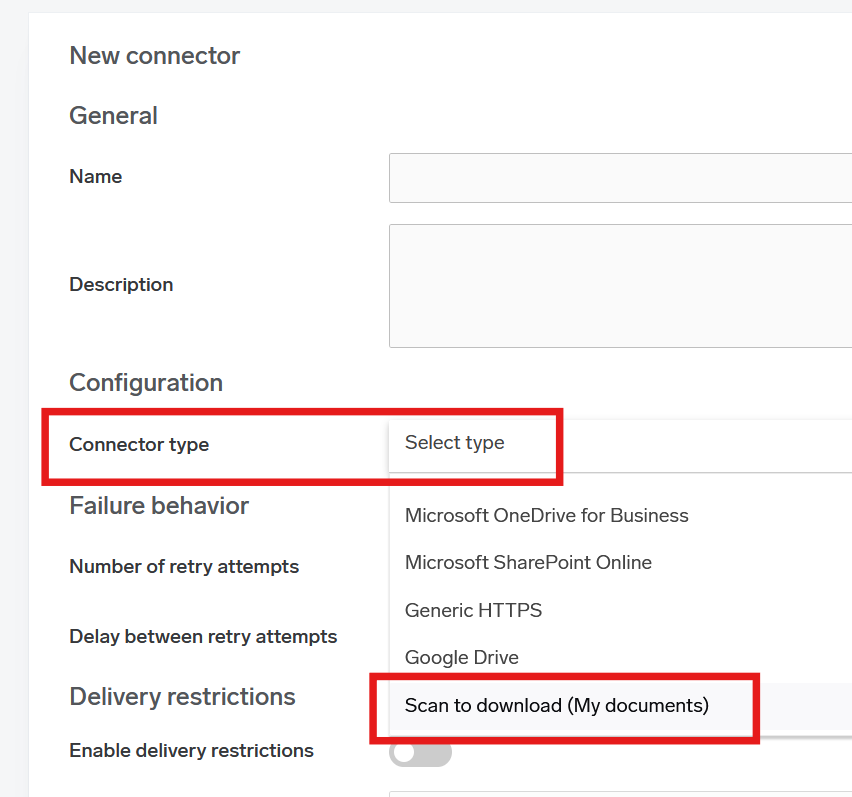
Task: Choose Microsoft OneDrive for Business option
Action: pyautogui.click(x=547, y=516)
